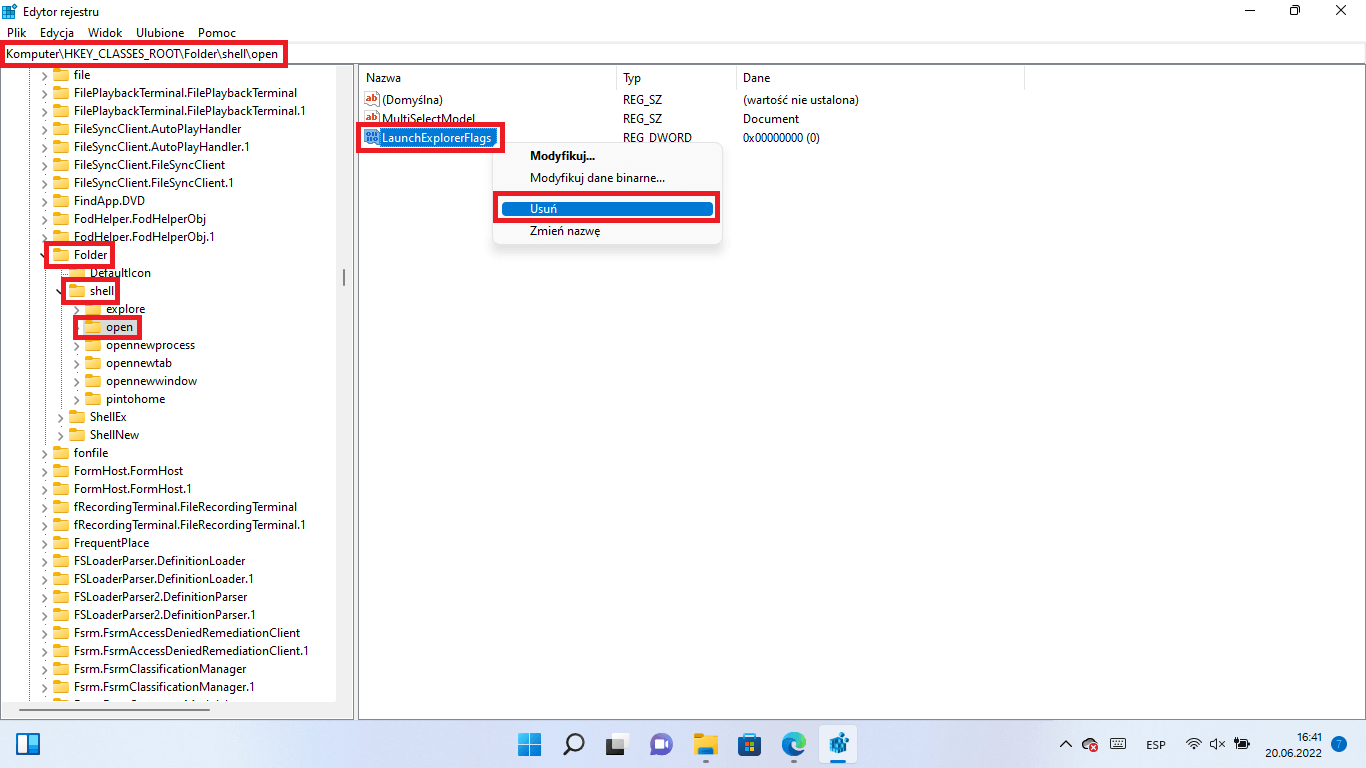Open Task View from taskbar

coord(617,744)
